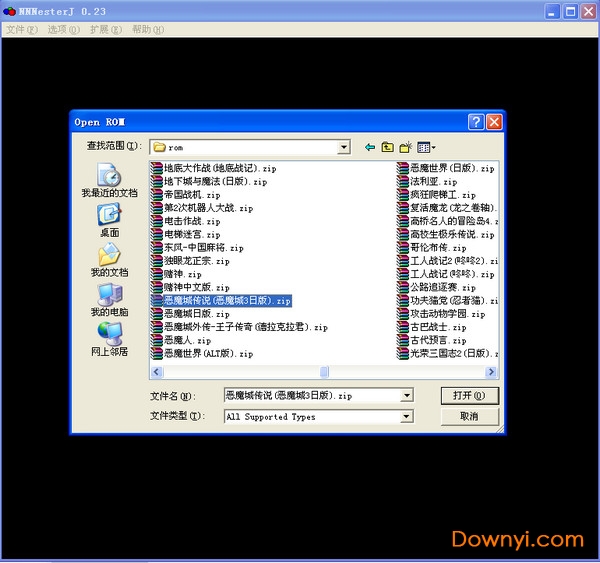600x563 pixels.
Task: Select 恶魔世界(日版).zip
Action: tap(446, 168)
